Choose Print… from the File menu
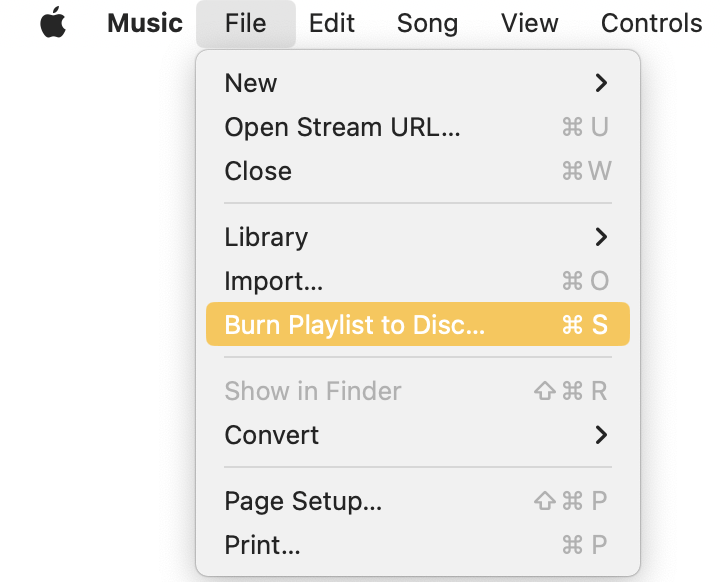Image resolution: width=720 pixels, height=582 pixels. click(x=262, y=545)
